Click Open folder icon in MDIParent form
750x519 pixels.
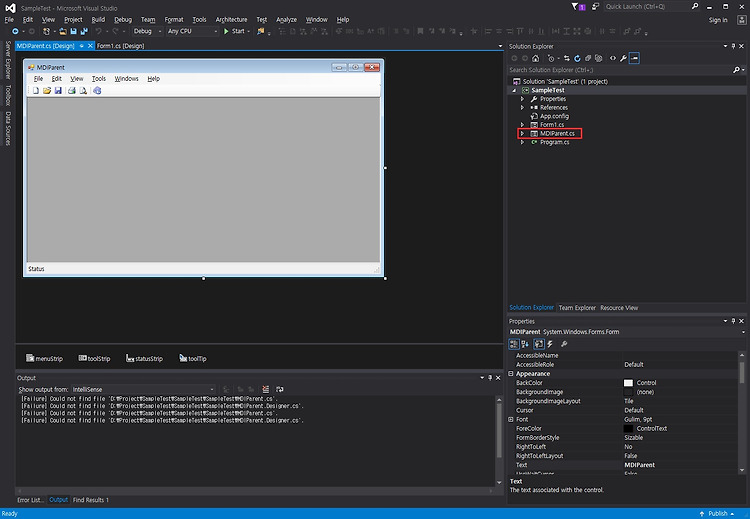tap(47, 90)
